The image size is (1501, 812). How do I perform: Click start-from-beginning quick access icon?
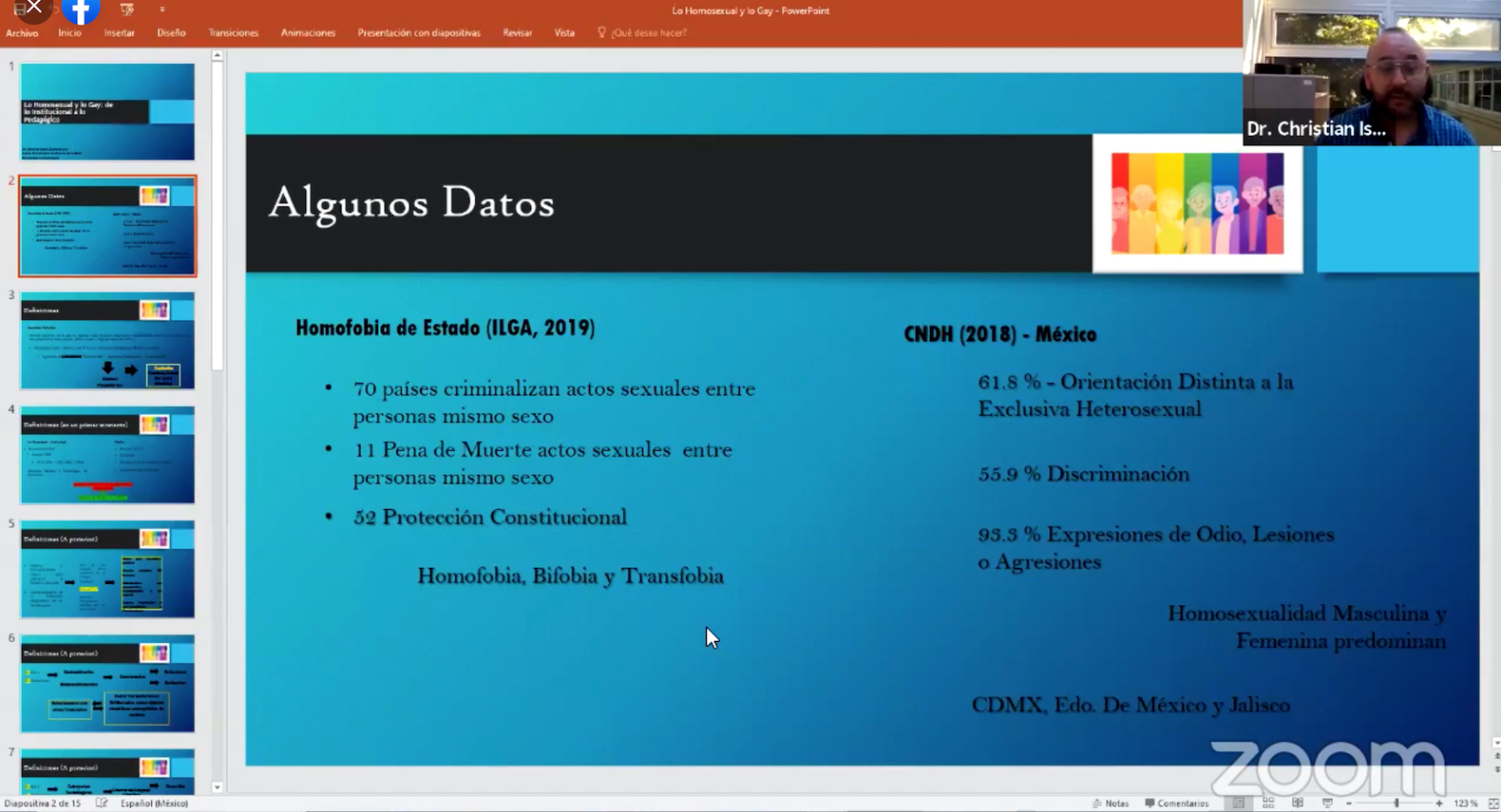click(126, 9)
